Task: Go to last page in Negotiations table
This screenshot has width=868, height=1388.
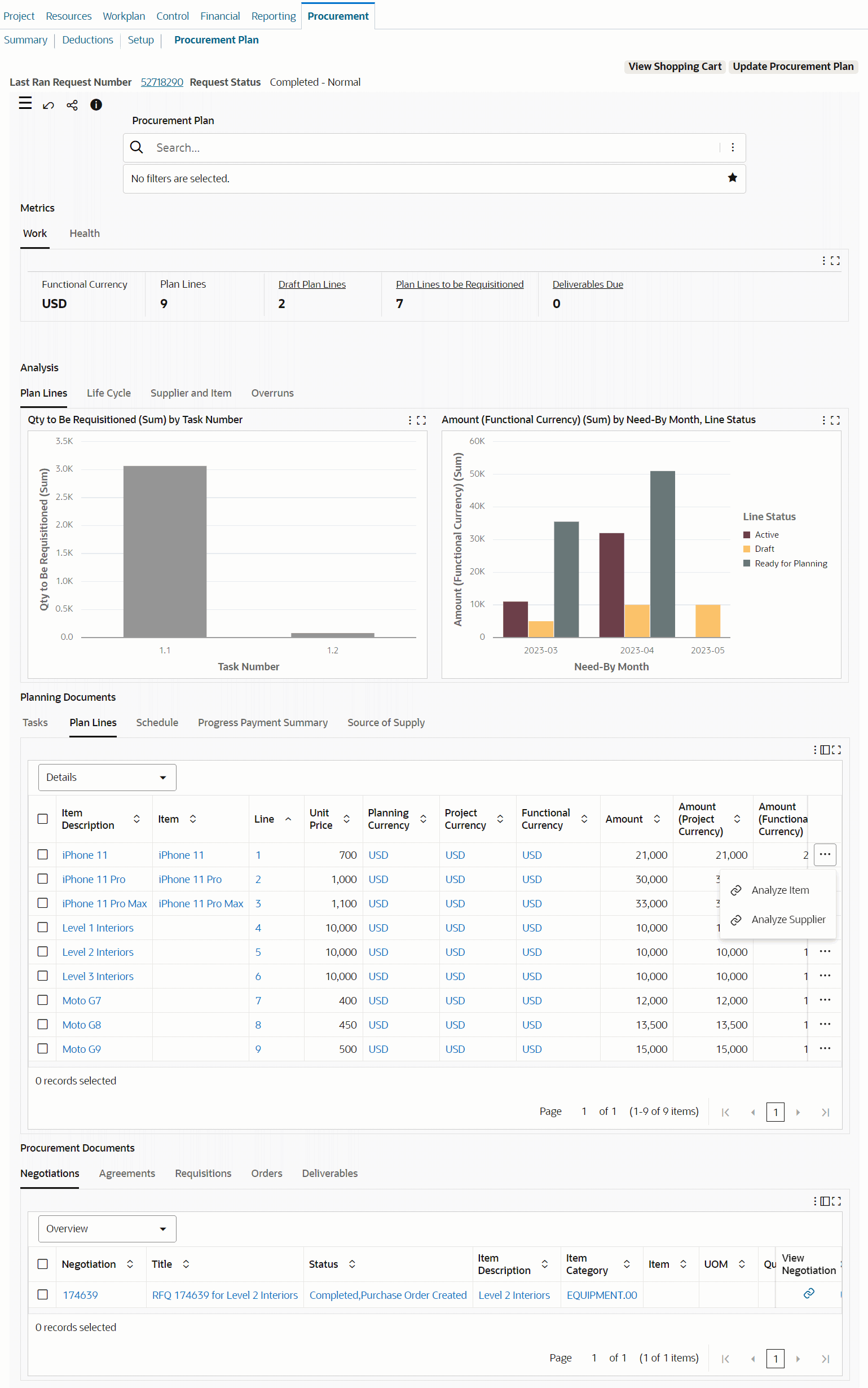Action: 826,1359
